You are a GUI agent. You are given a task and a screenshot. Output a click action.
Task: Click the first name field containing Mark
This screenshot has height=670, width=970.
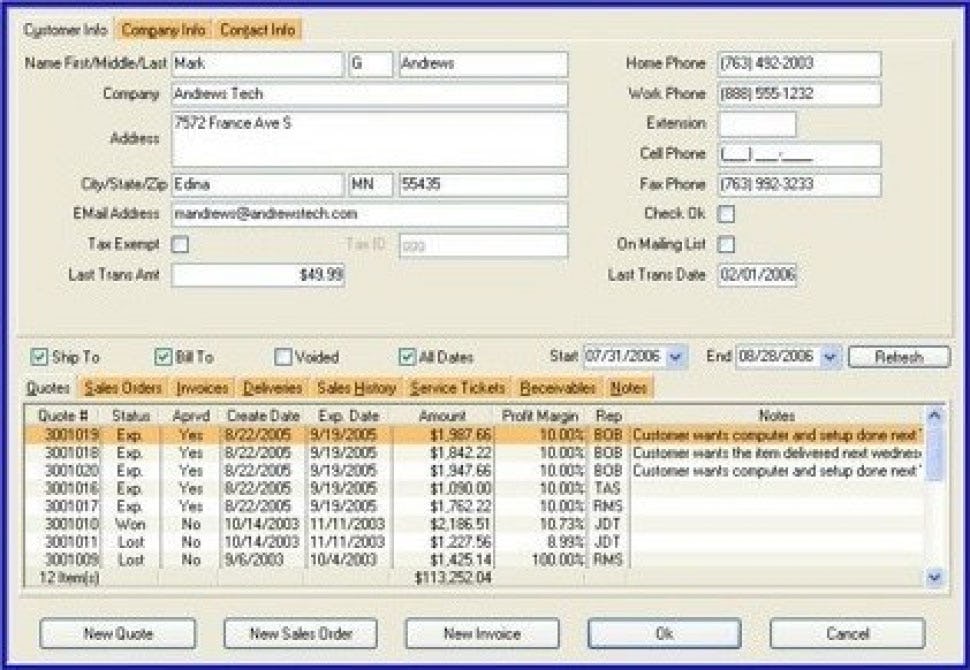tap(257, 64)
